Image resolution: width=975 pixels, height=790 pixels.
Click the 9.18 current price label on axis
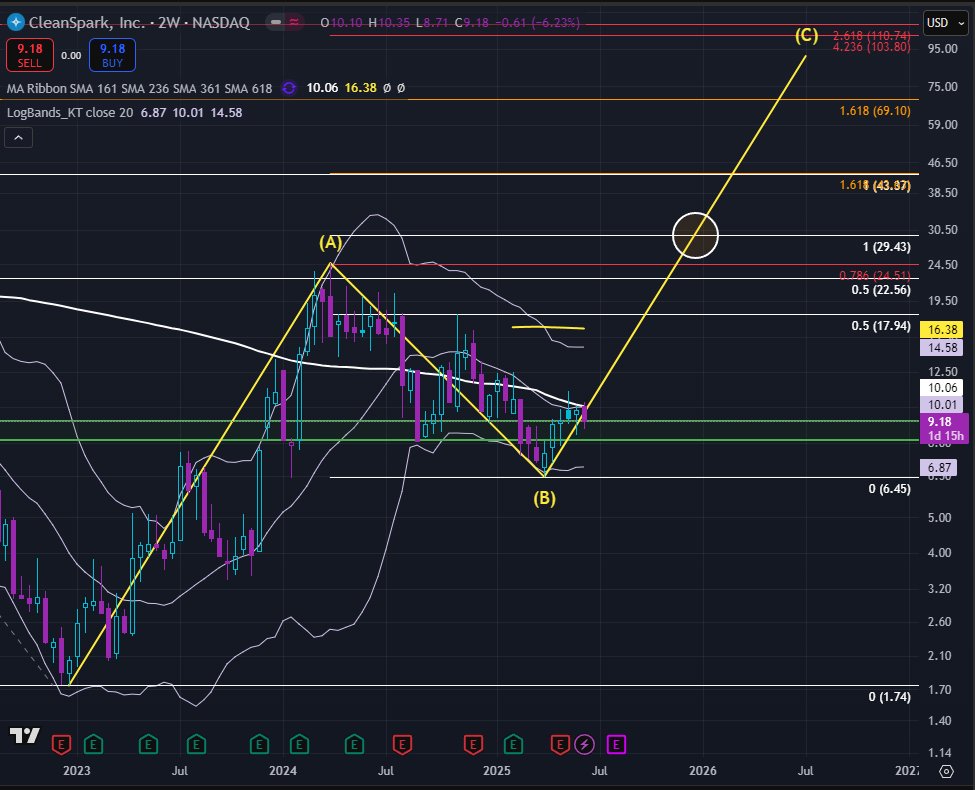(x=938, y=422)
